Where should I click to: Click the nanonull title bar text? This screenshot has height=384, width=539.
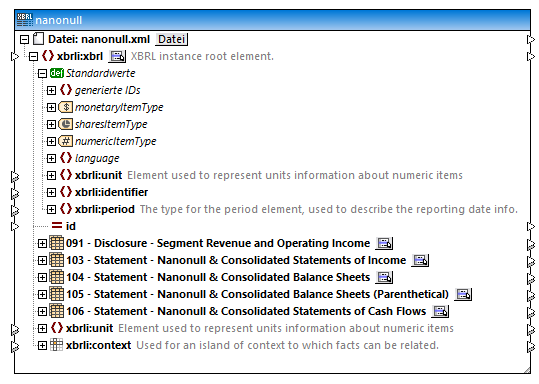pyautogui.click(x=58, y=20)
